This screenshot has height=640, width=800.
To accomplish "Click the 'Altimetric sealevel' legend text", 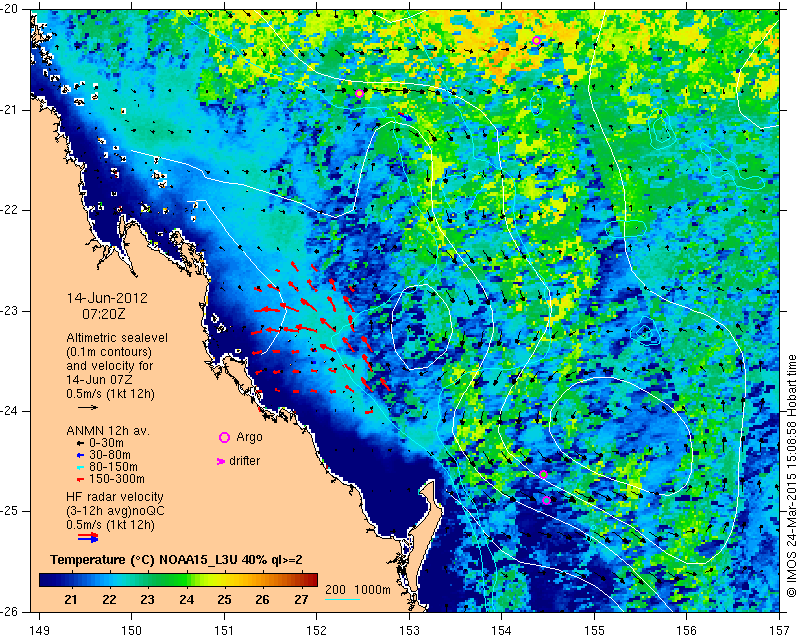I will pos(117,338).
